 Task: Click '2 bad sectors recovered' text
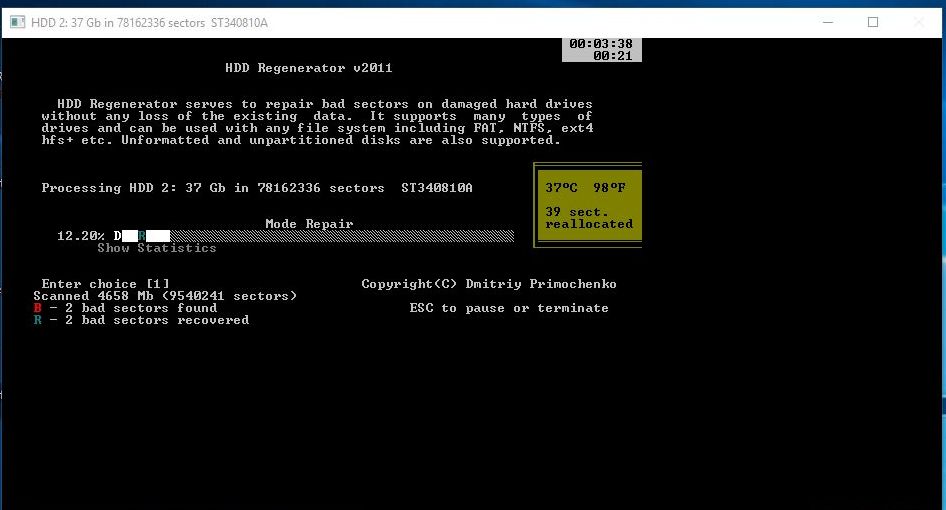(x=157, y=320)
